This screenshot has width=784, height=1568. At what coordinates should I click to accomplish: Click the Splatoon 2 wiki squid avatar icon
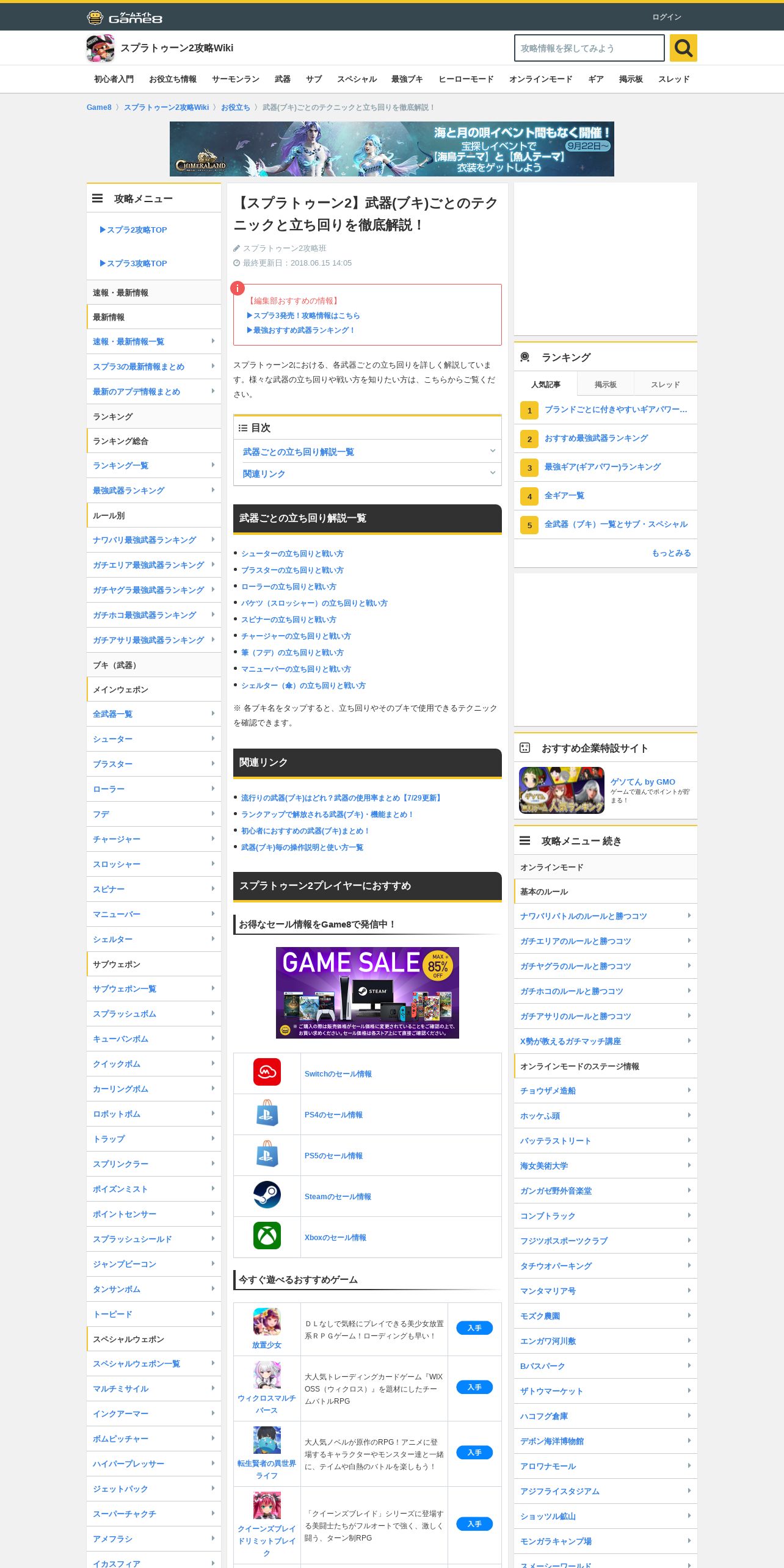pyautogui.click(x=100, y=48)
